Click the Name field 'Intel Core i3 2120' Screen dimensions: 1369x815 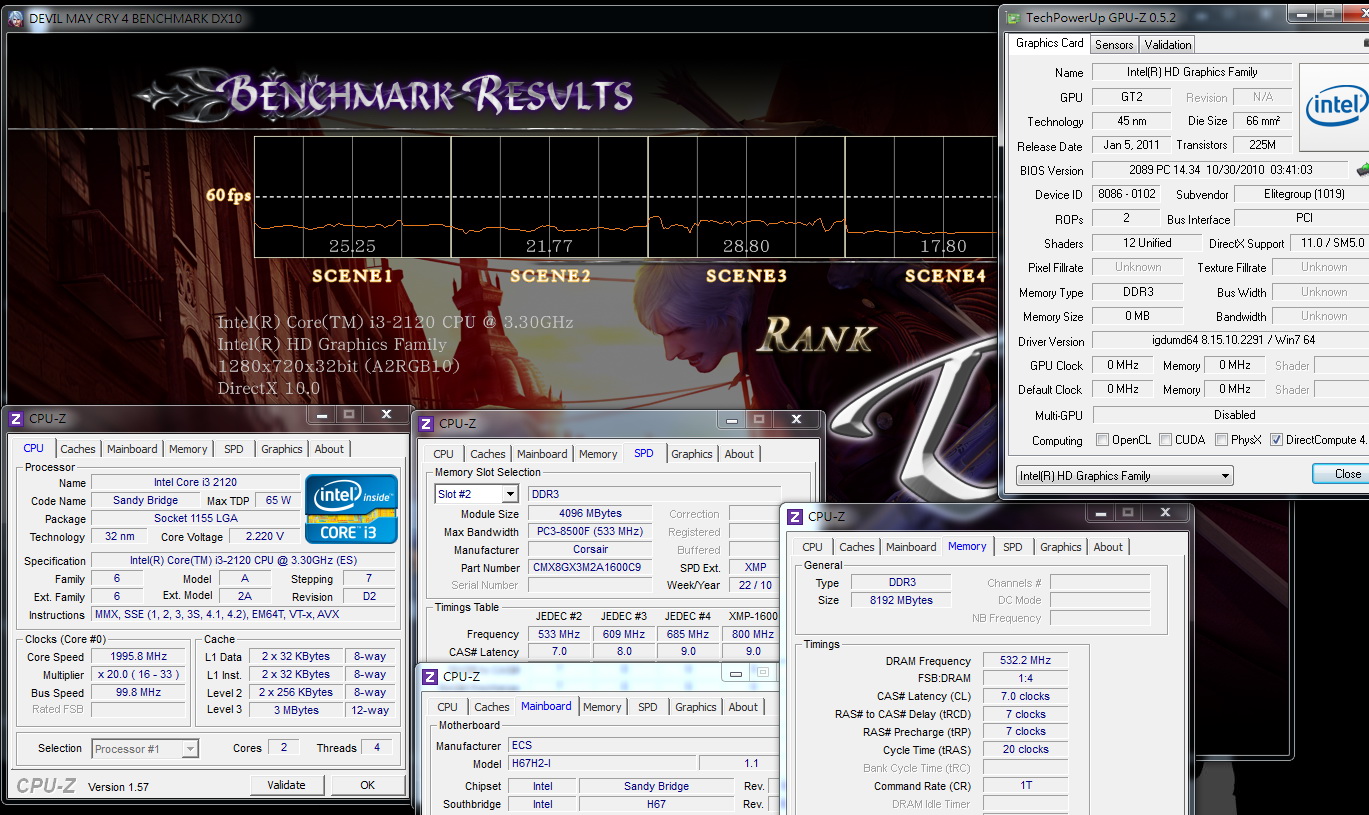pyautogui.click(x=196, y=482)
